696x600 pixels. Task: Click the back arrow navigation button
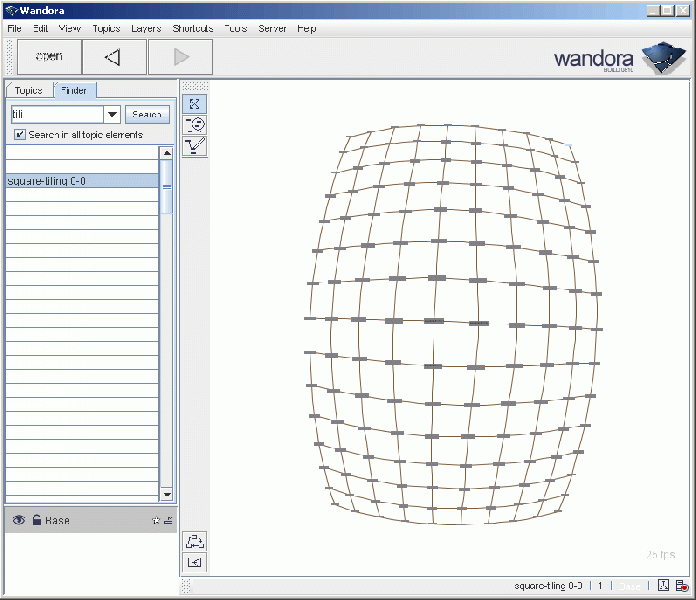tap(112, 57)
